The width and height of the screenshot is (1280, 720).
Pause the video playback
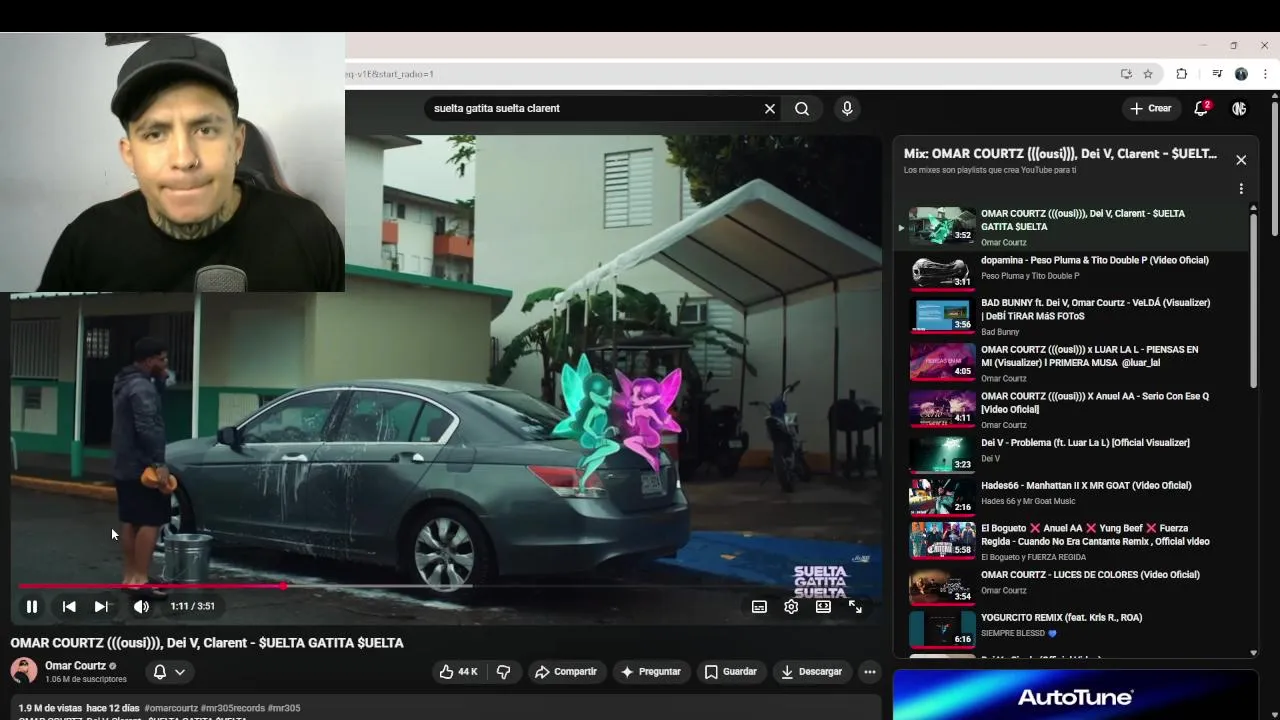32,606
